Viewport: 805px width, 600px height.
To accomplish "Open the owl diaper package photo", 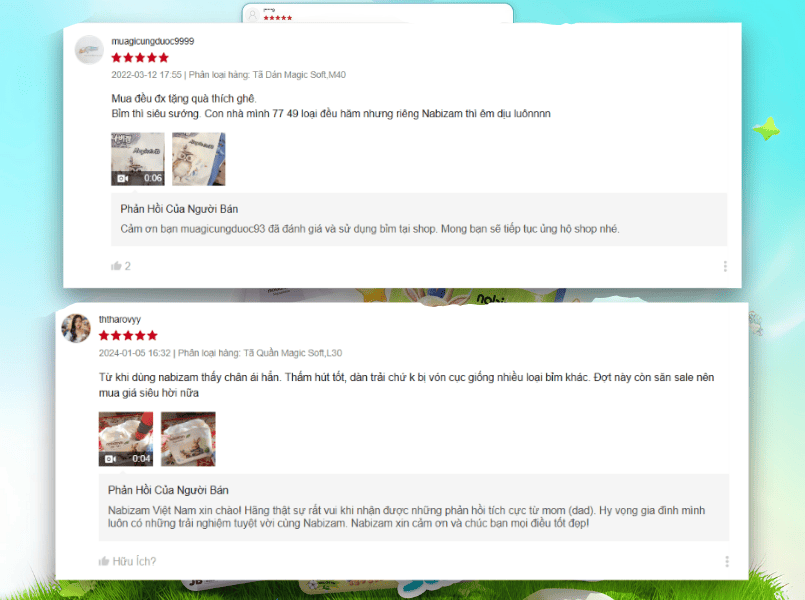I will [x=199, y=159].
